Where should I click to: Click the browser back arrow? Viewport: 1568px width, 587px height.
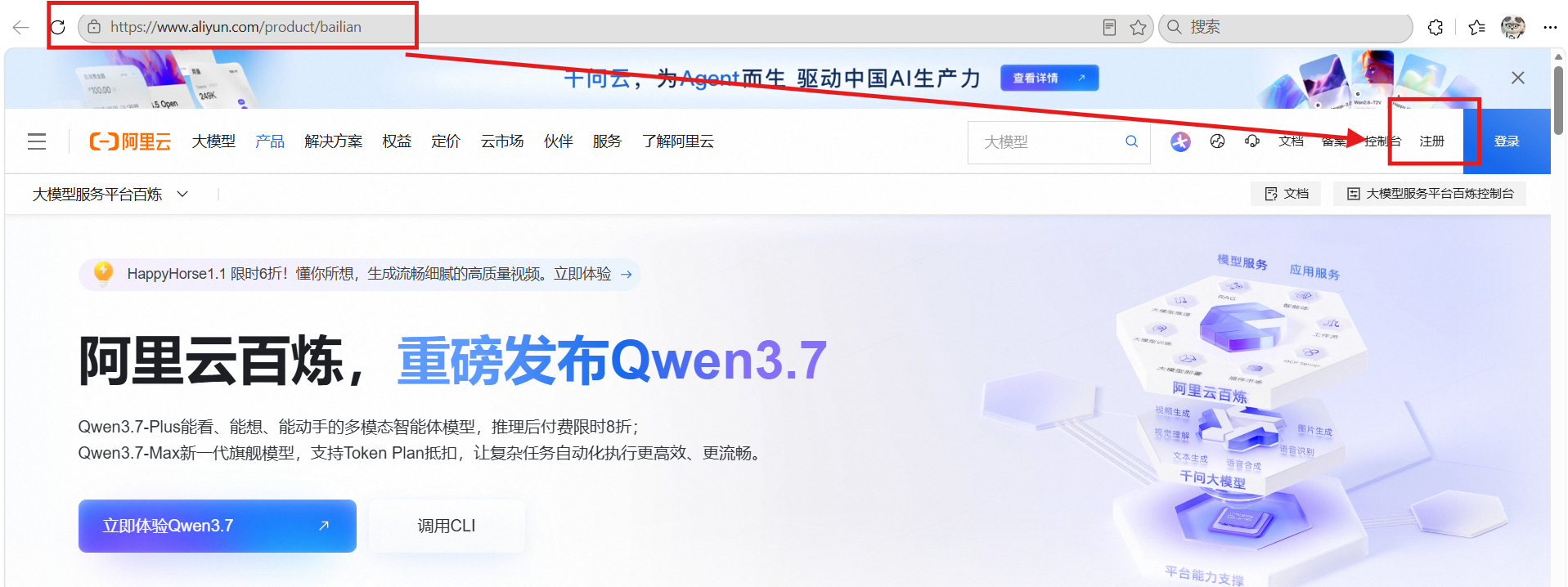(x=20, y=27)
